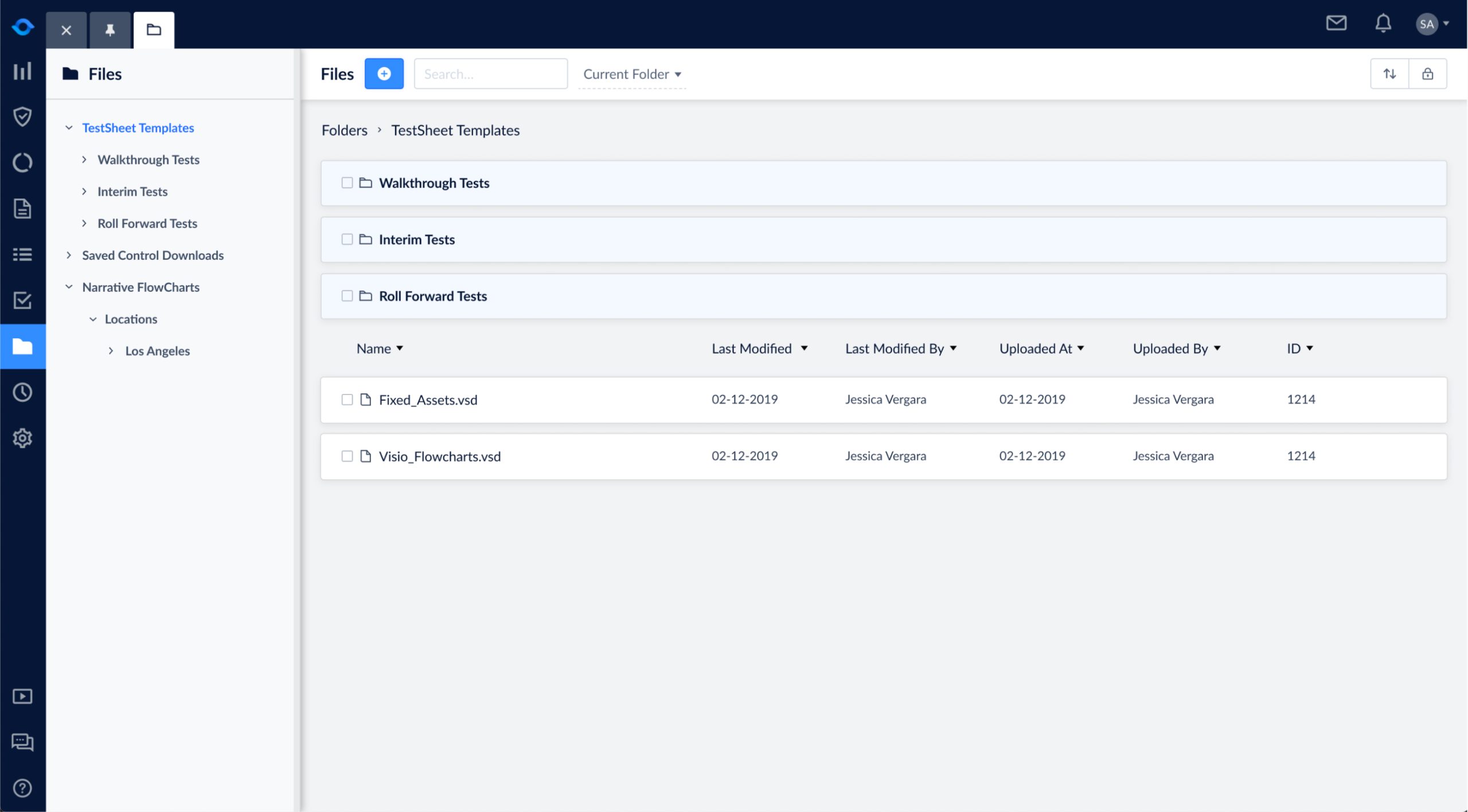Tick the Visio_Flowcharts.vsd checkbox

click(347, 456)
